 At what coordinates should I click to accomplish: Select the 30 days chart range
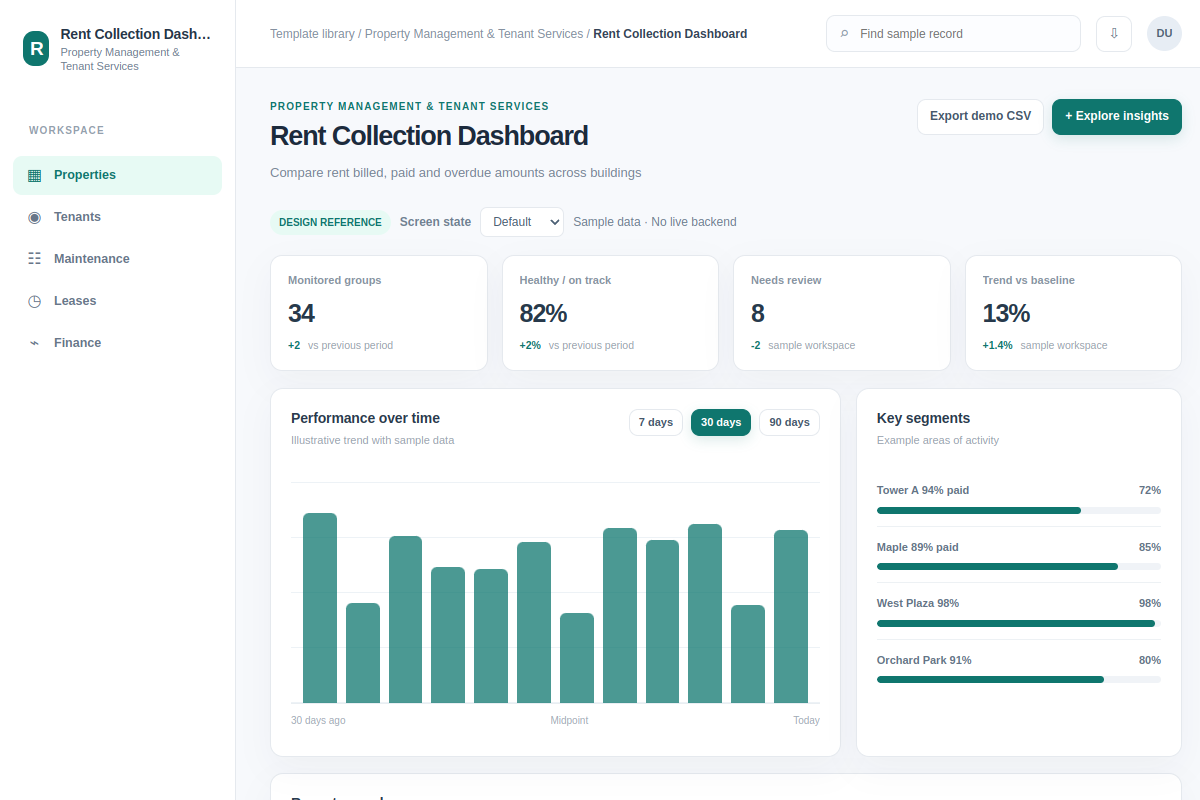coord(721,422)
